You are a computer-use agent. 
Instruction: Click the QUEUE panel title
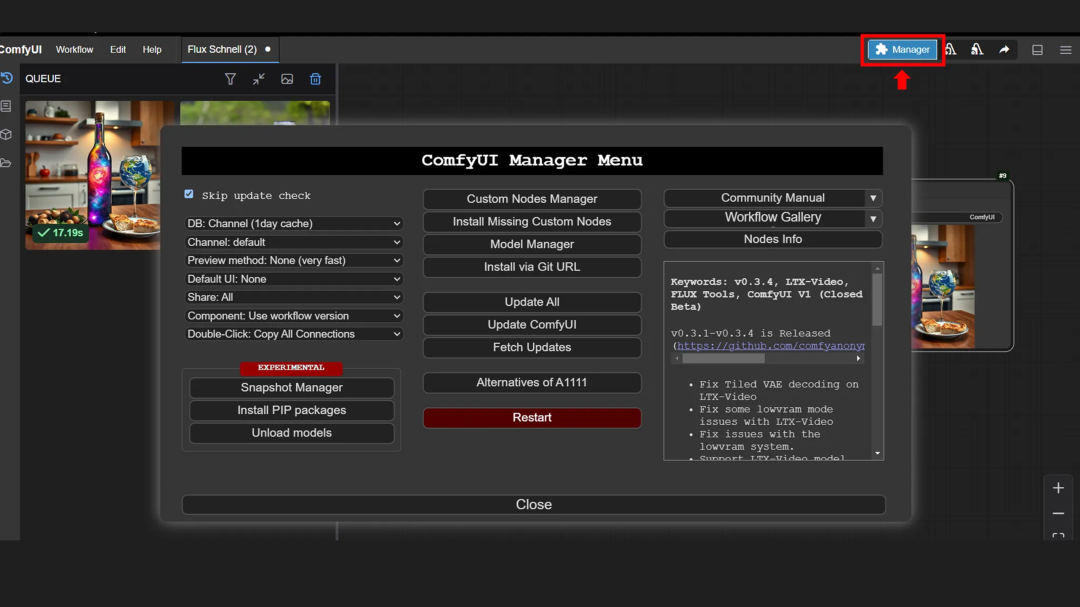[x=43, y=79]
